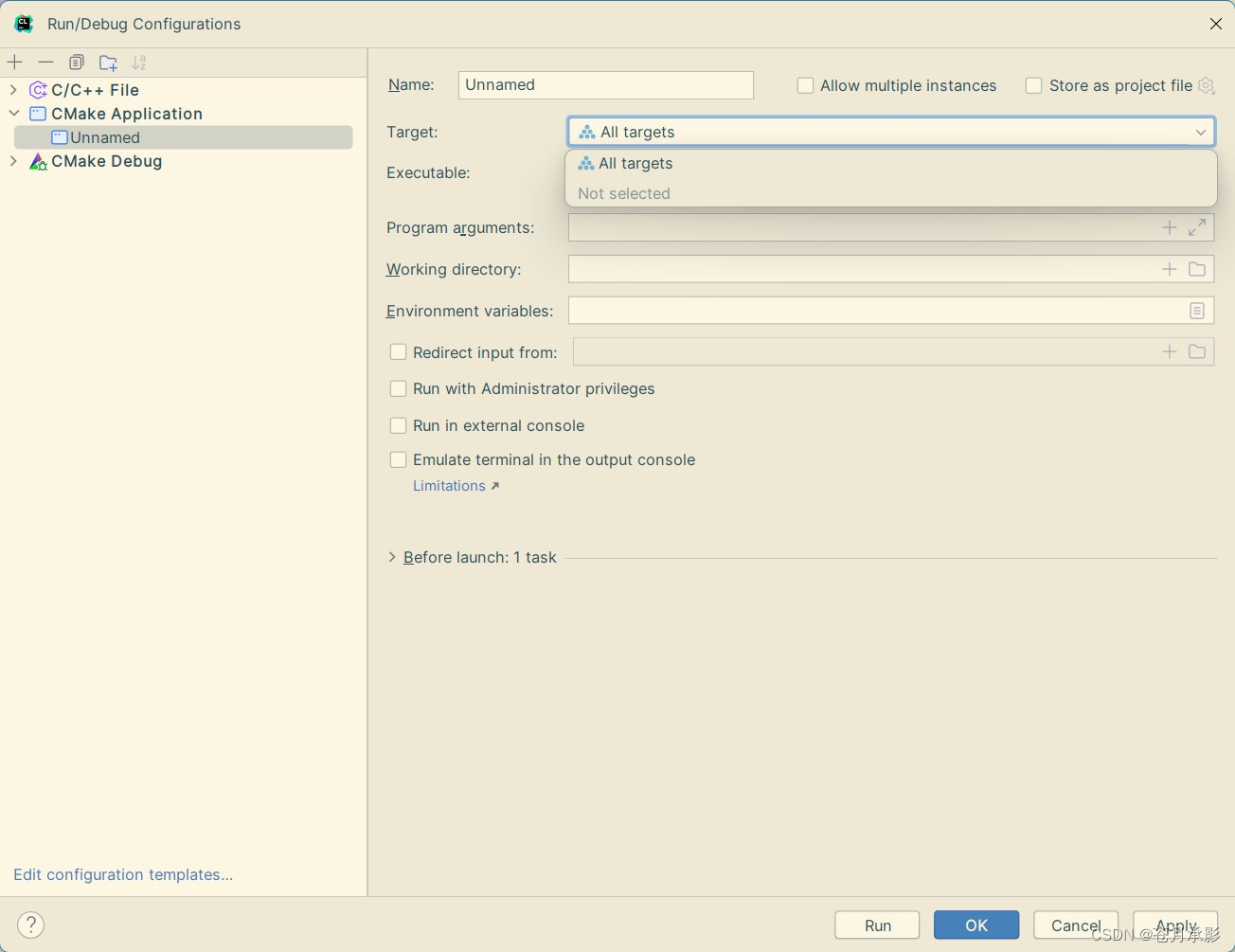Select the C/C++ File tree item label

pyautogui.click(x=96, y=90)
